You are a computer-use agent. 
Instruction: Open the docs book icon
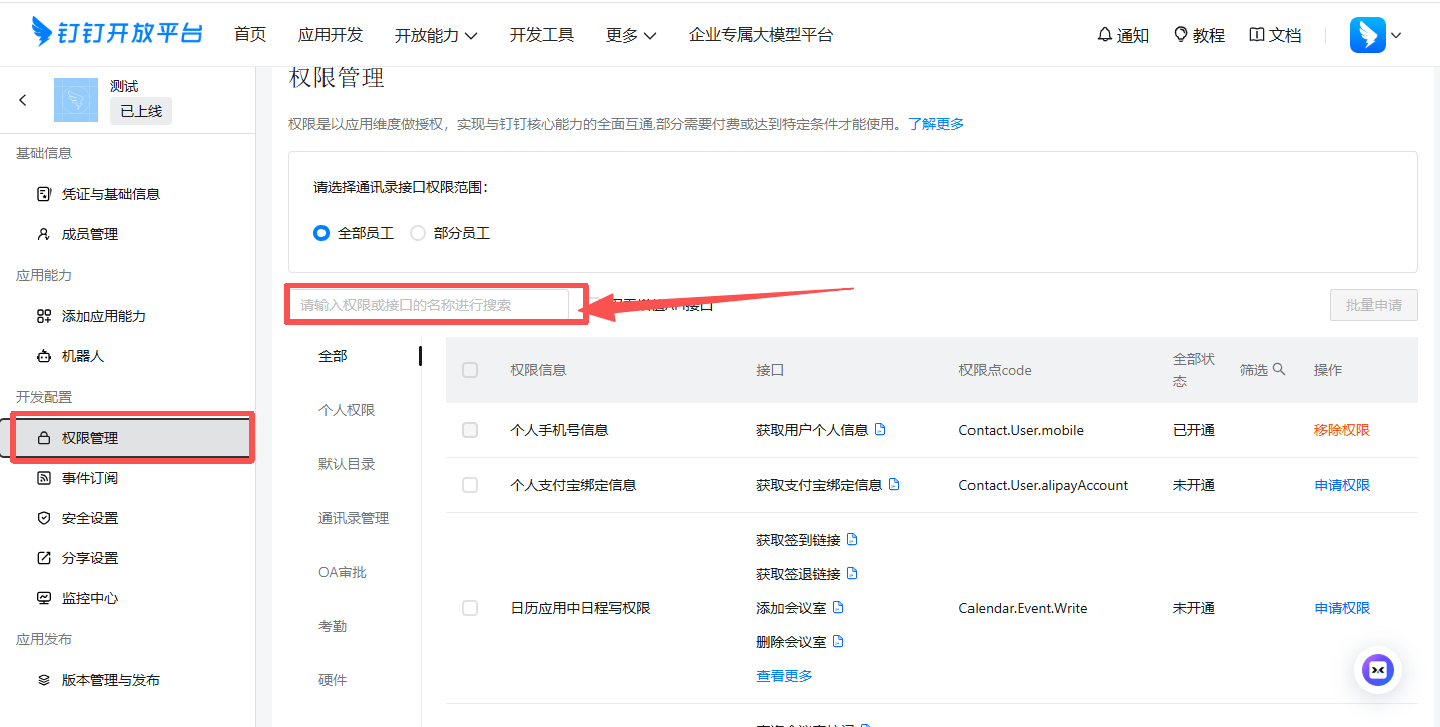[x=1257, y=35]
